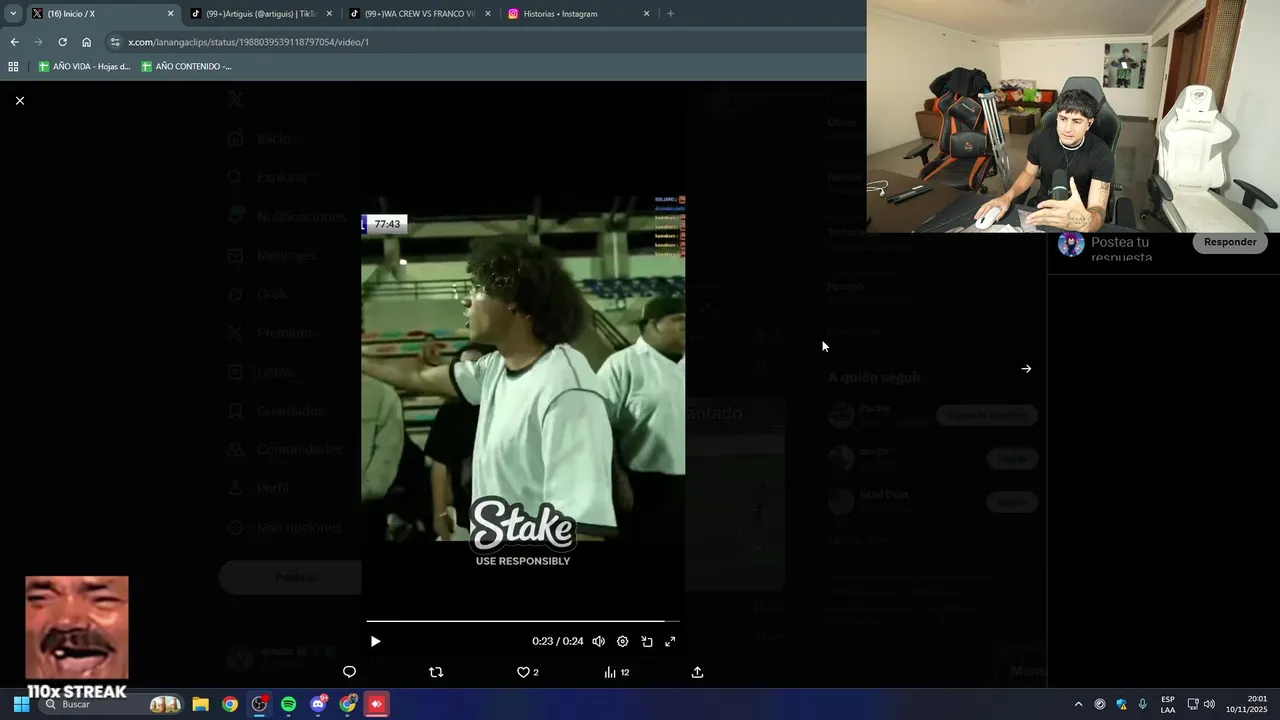The width and height of the screenshot is (1280, 720).
Task: Go to next media with right arrow
Action: coord(1026,369)
